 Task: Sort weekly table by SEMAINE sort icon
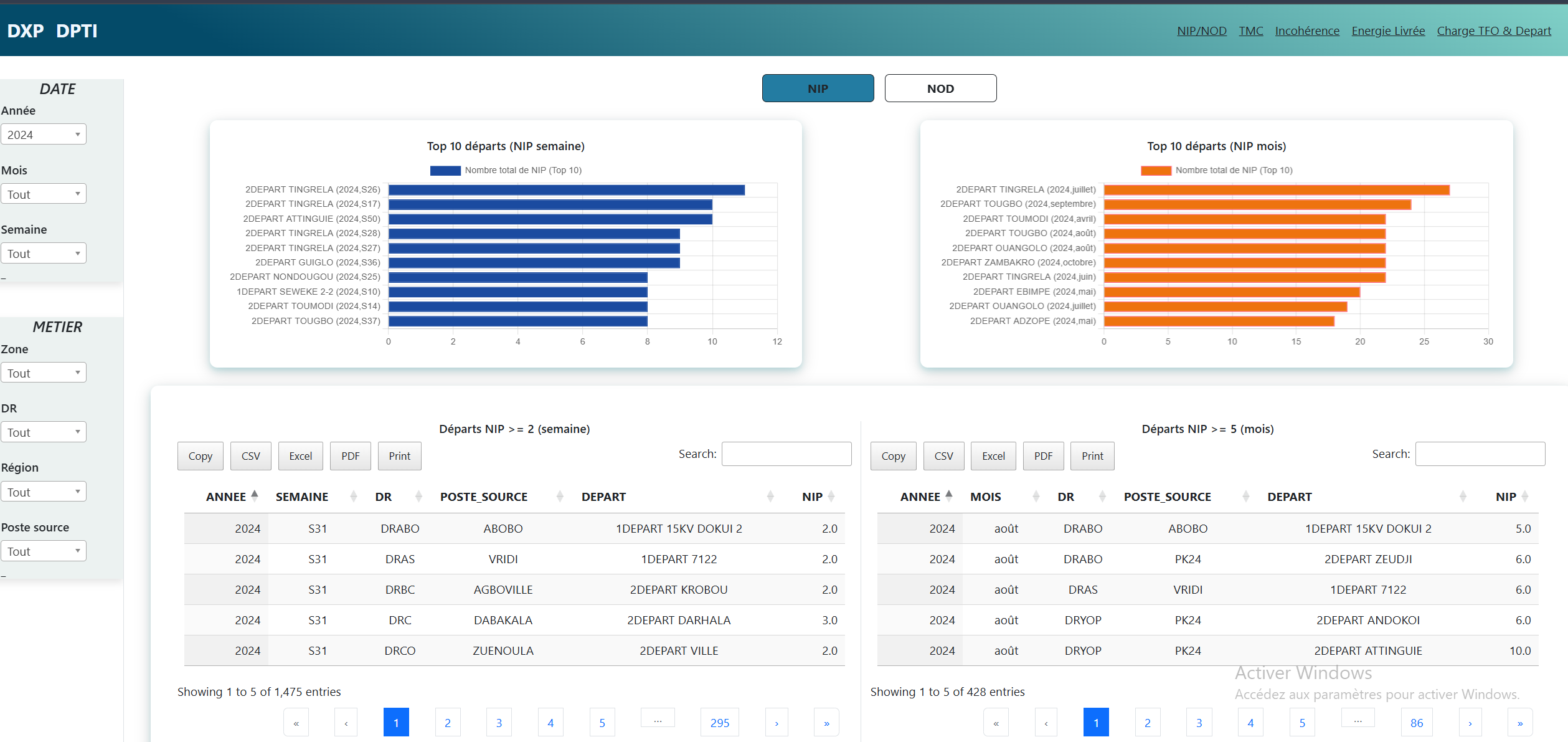pos(354,497)
